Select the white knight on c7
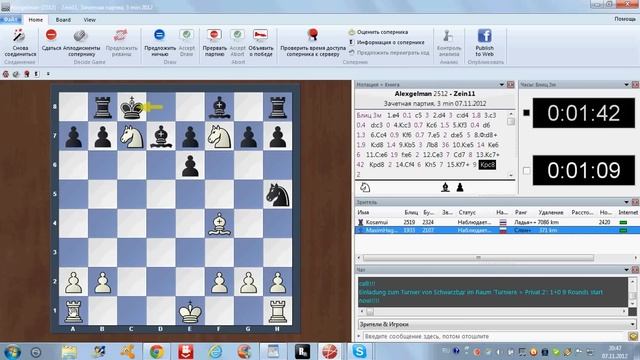 click(x=131, y=136)
